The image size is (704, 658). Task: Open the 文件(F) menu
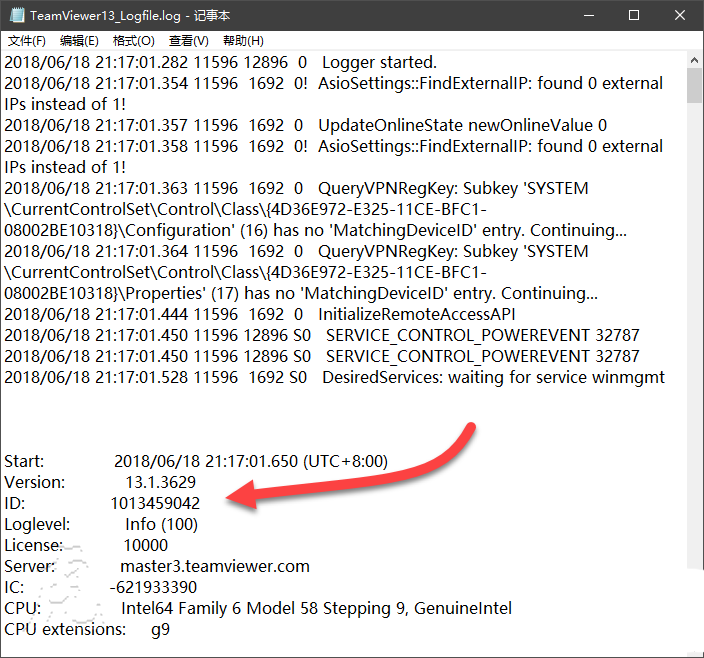[27, 41]
